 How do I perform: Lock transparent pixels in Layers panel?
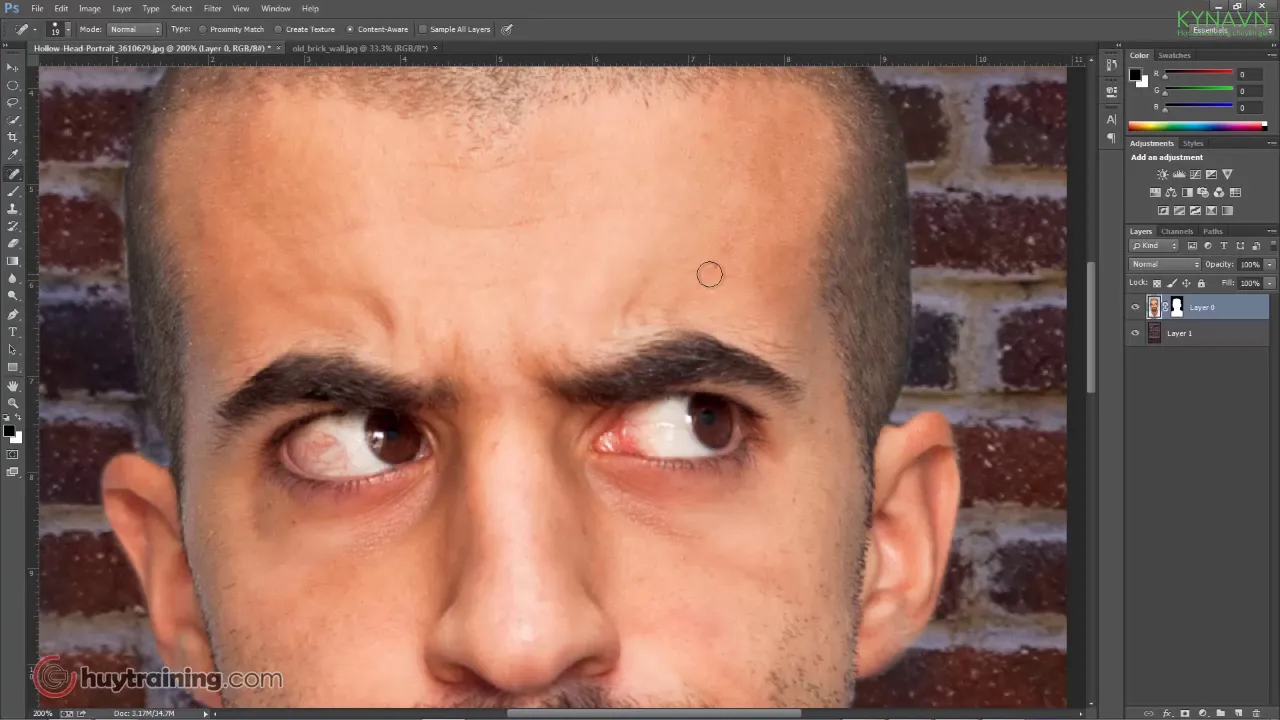(1156, 283)
